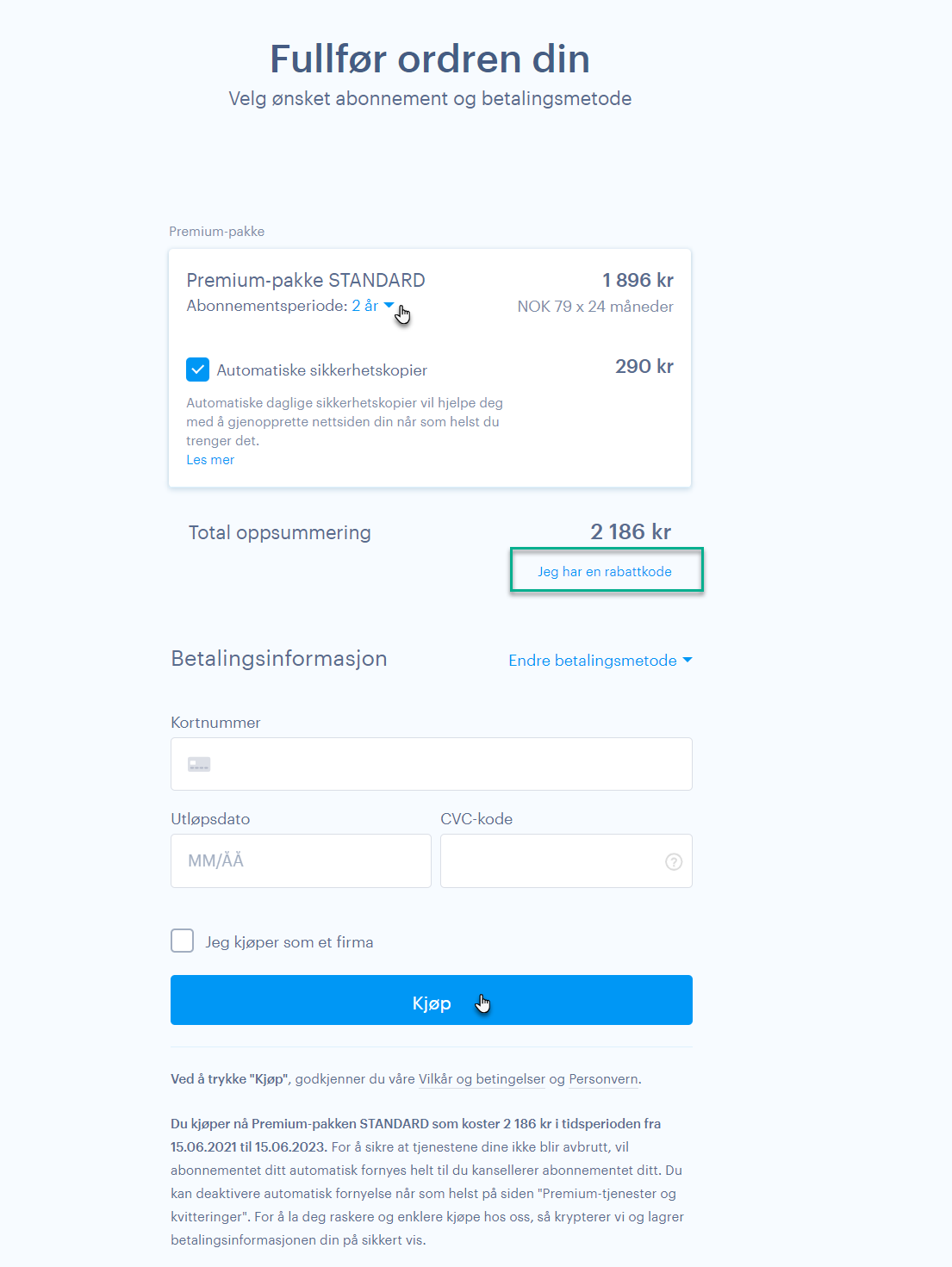Expand the Abonnementsperiode 2 år dropdown
Viewport: 952px width, 1267px height.
(373, 306)
